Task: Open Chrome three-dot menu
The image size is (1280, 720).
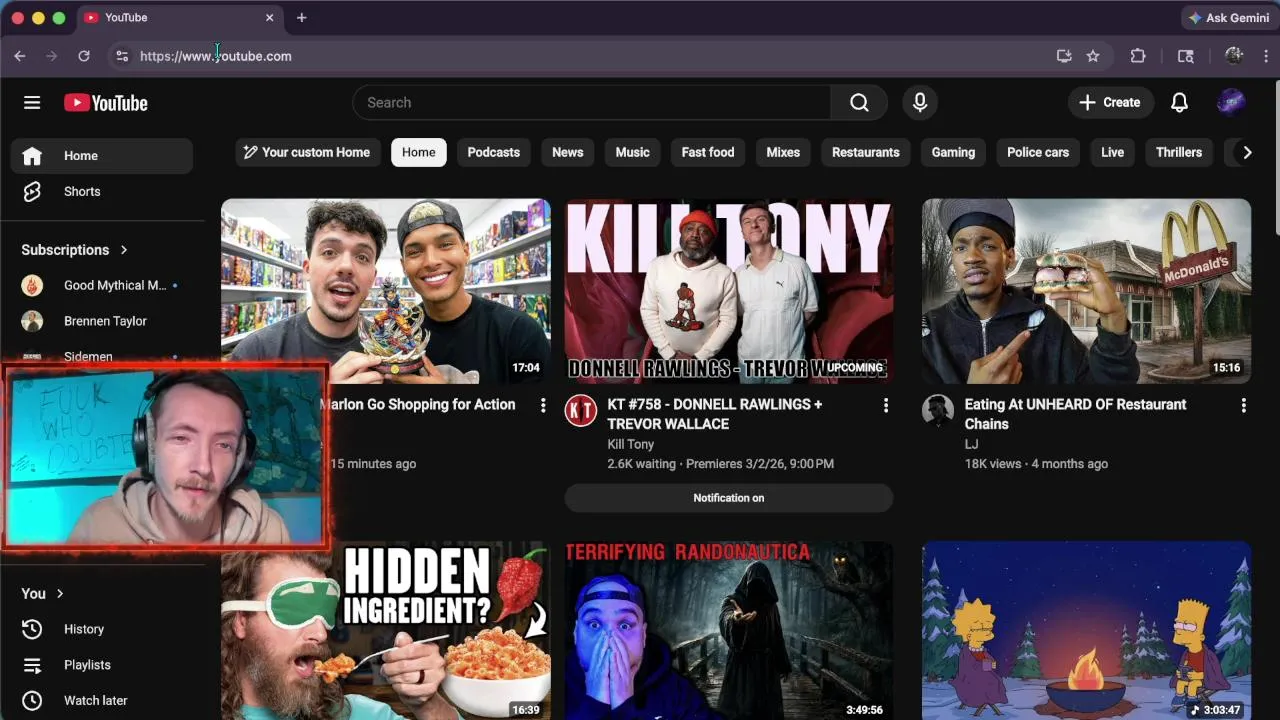Action: pyautogui.click(x=1266, y=56)
